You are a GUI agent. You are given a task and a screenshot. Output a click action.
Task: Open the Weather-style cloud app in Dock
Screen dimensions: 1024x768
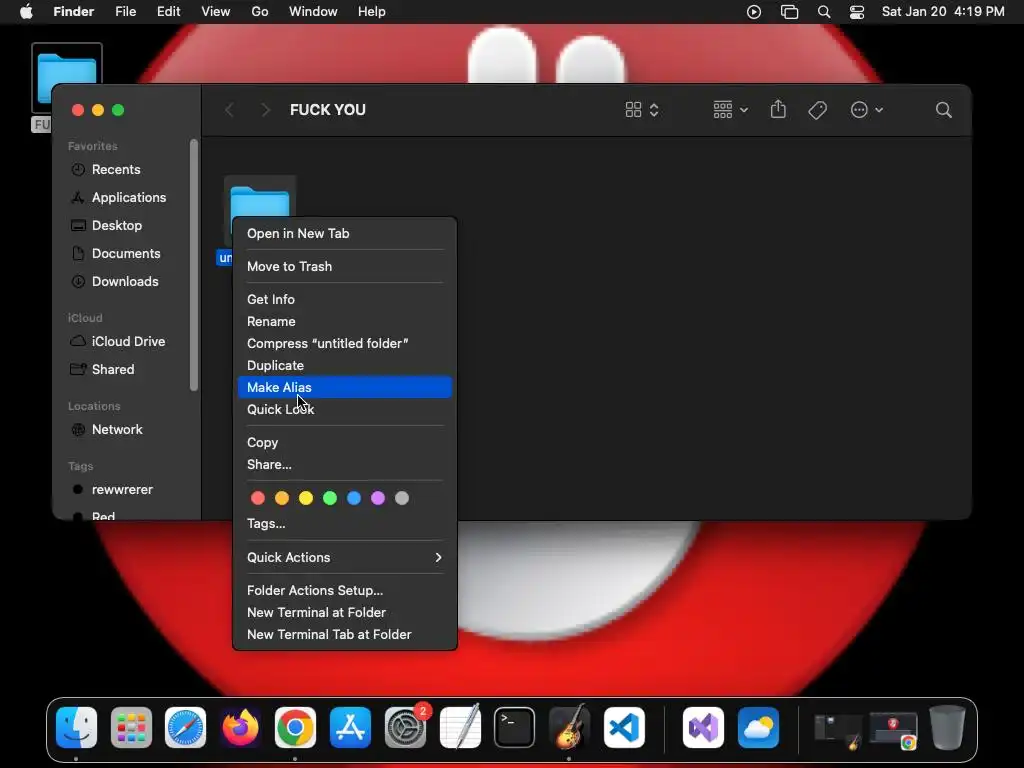point(758,728)
